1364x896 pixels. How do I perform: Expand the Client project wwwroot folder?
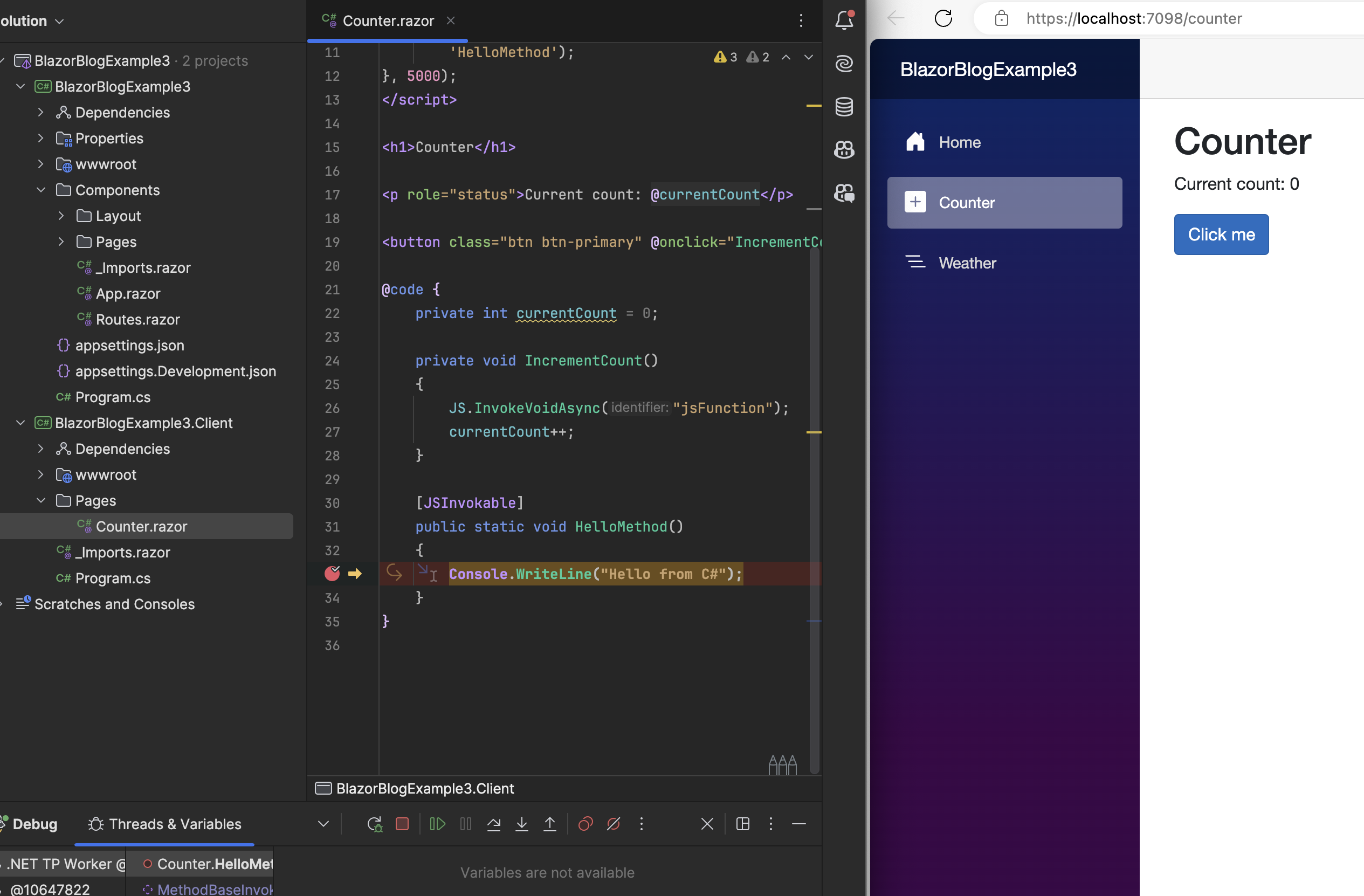pyautogui.click(x=40, y=474)
